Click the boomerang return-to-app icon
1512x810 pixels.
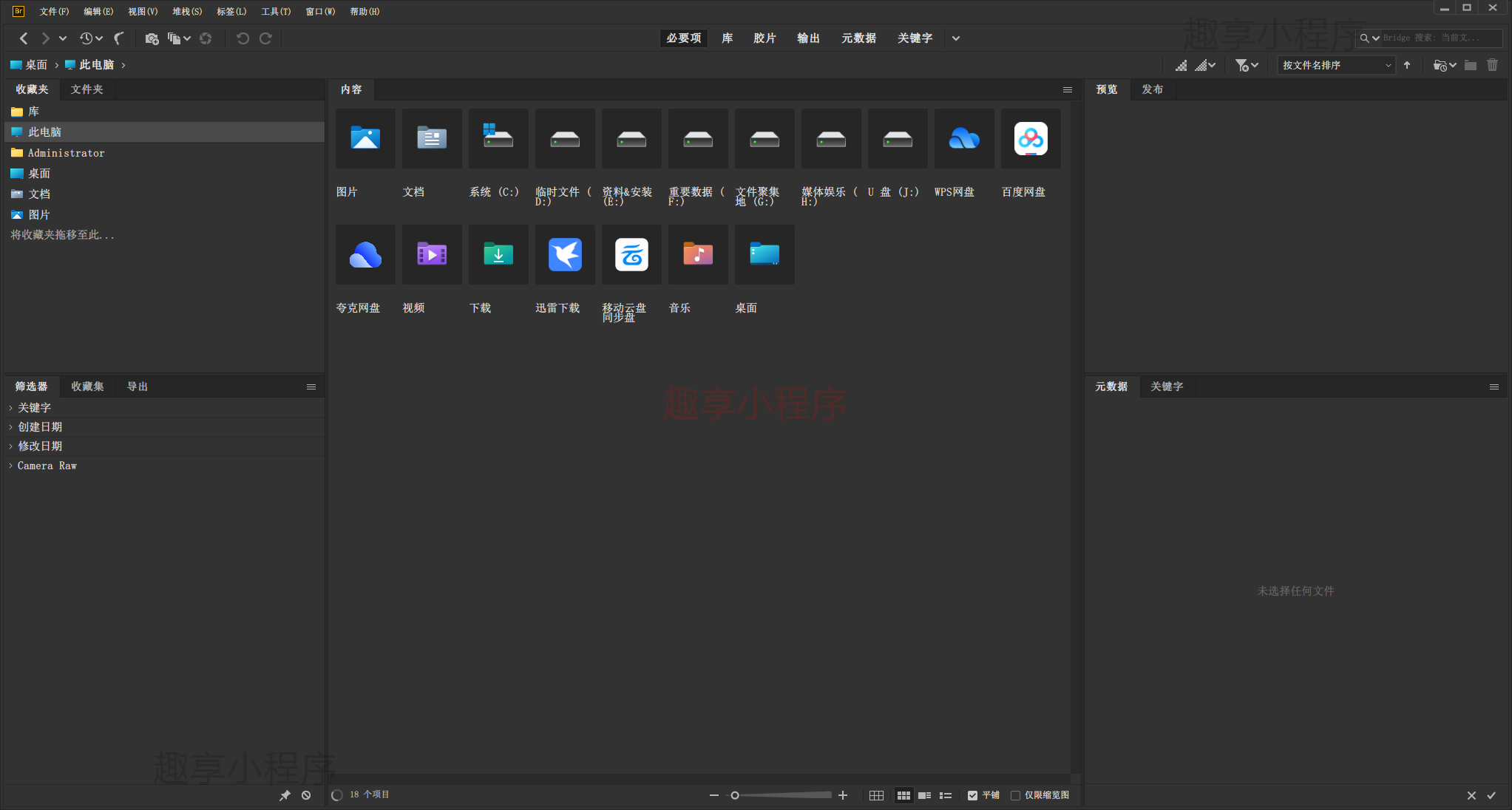coord(119,38)
